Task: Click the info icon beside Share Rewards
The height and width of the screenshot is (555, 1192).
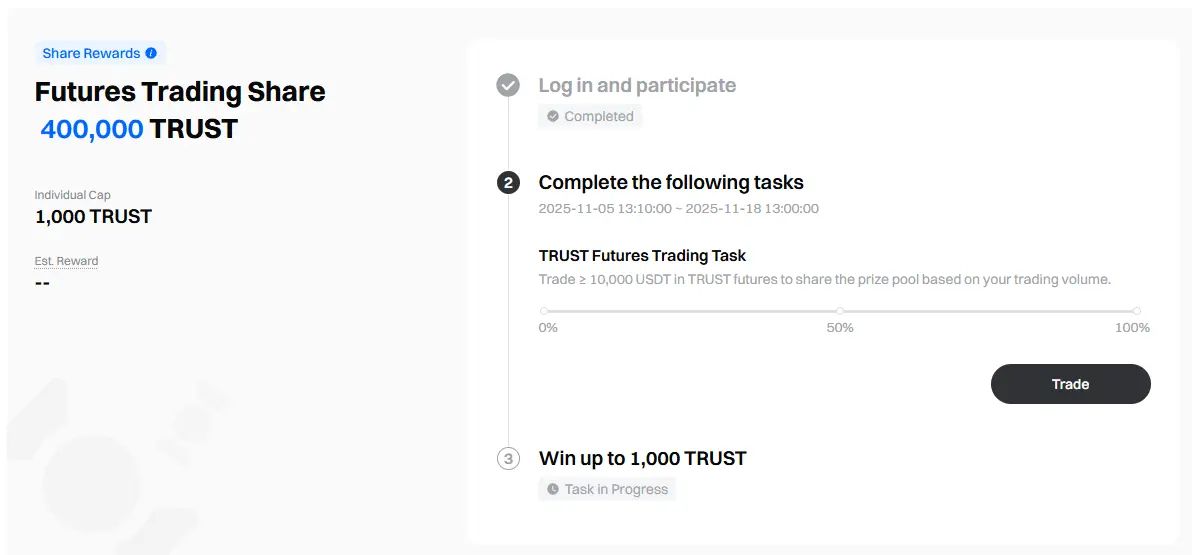Action: tap(151, 53)
